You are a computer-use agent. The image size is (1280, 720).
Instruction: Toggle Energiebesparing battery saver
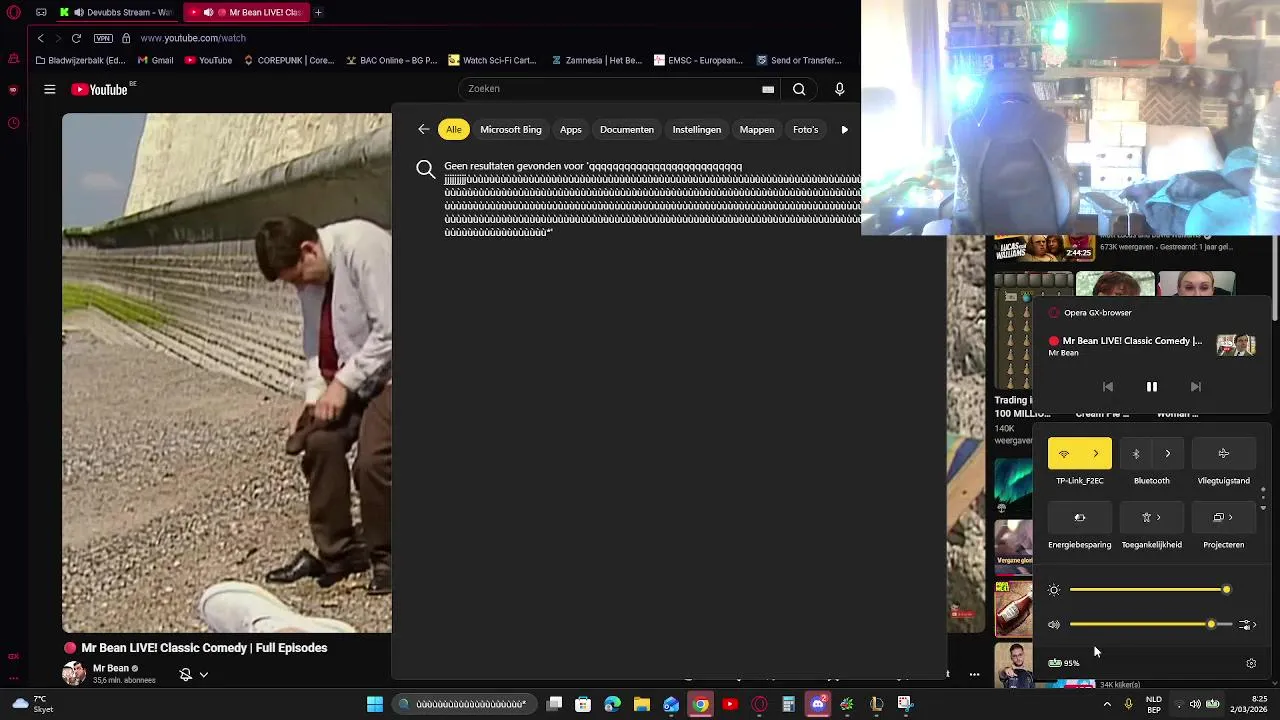[x=1079, y=518]
